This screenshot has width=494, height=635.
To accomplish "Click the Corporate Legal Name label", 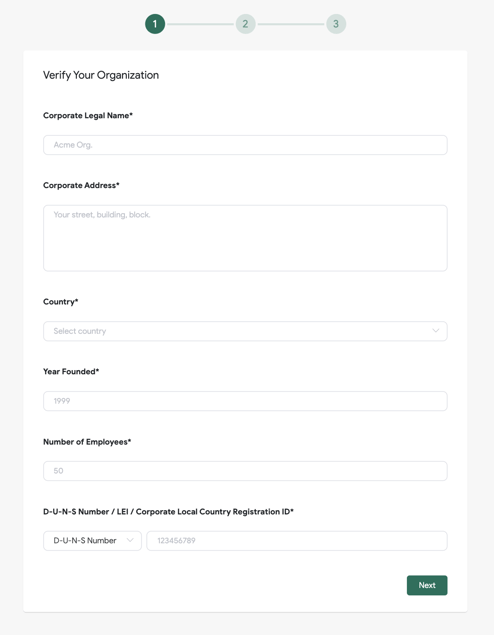I will pyautogui.click(x=88, y=115).
